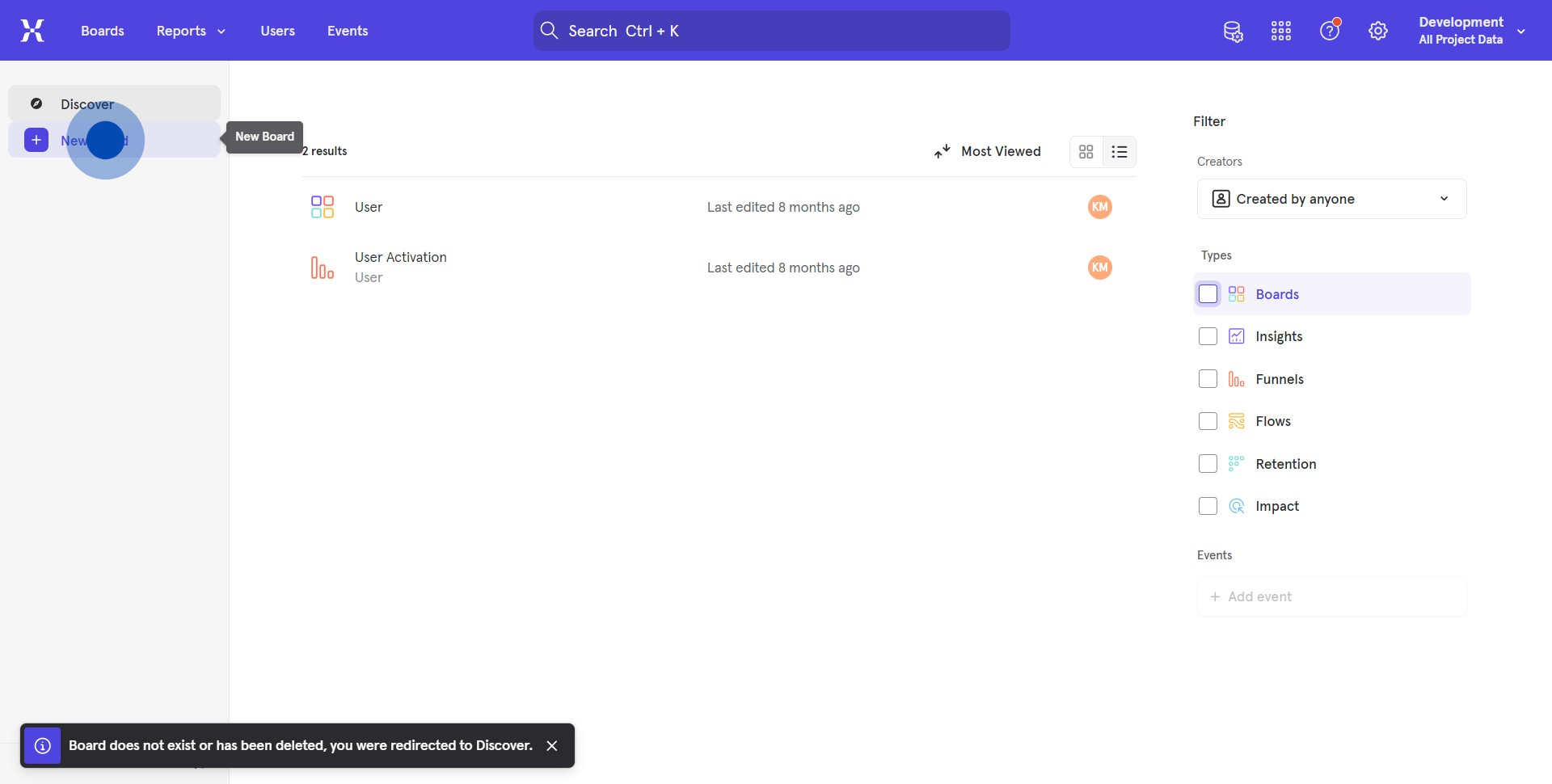The height and width of the screenshot is (784, 1552).
Task: Open the help question mark icon
Action: tap(1330, 32)
